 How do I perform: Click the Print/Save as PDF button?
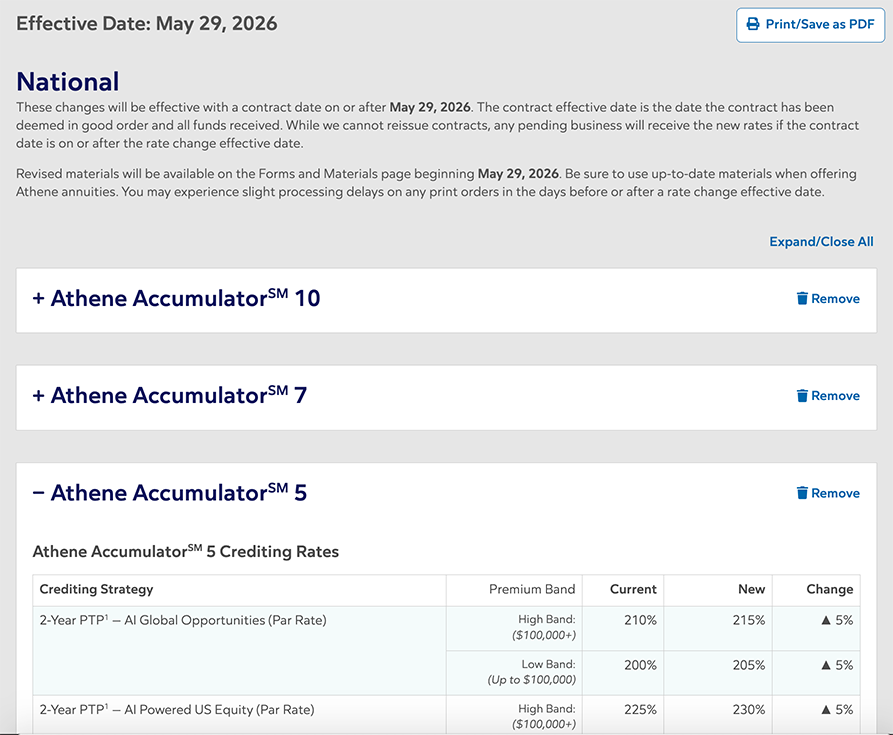[810, 25]
